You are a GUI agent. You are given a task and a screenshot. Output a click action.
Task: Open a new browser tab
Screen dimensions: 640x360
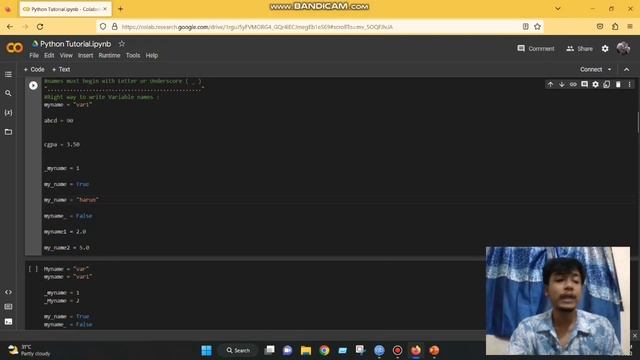tap(120, 9)
